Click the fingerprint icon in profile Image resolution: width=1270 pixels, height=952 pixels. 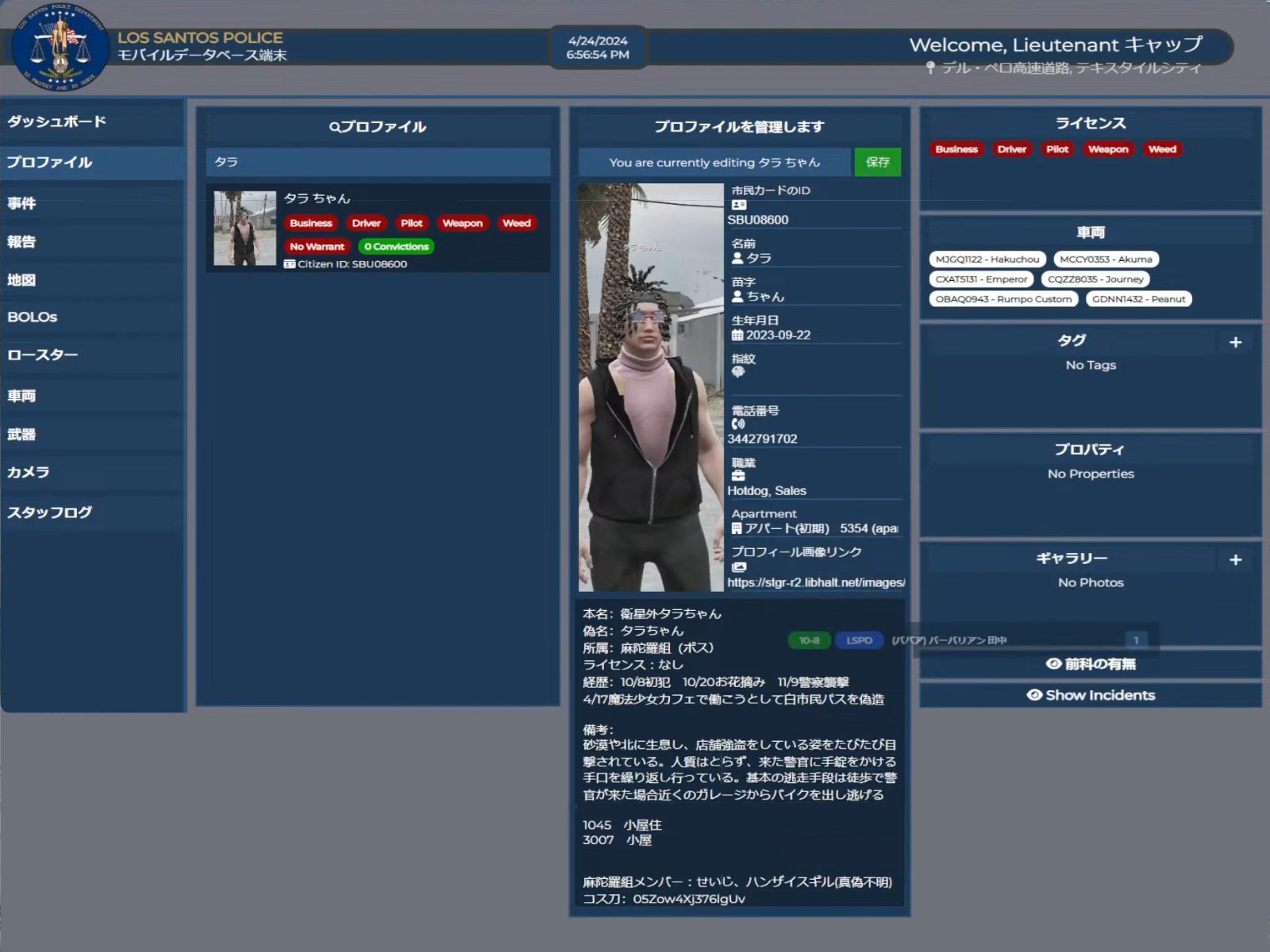[x=738, y=372]
